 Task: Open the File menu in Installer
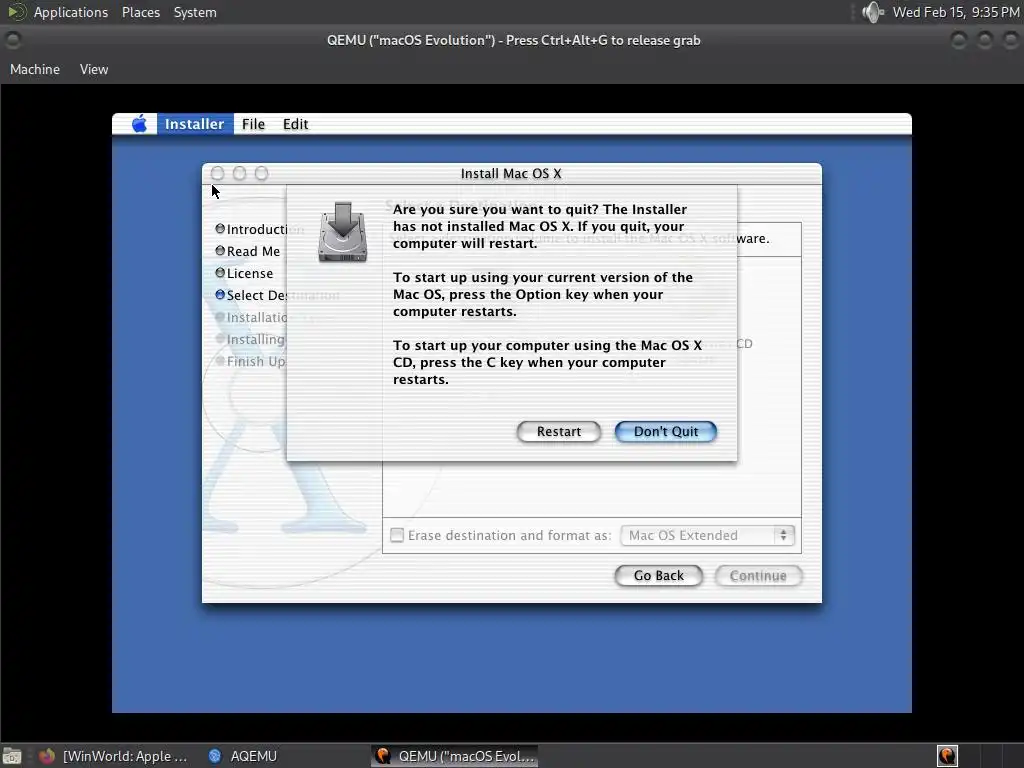(253, 124)
